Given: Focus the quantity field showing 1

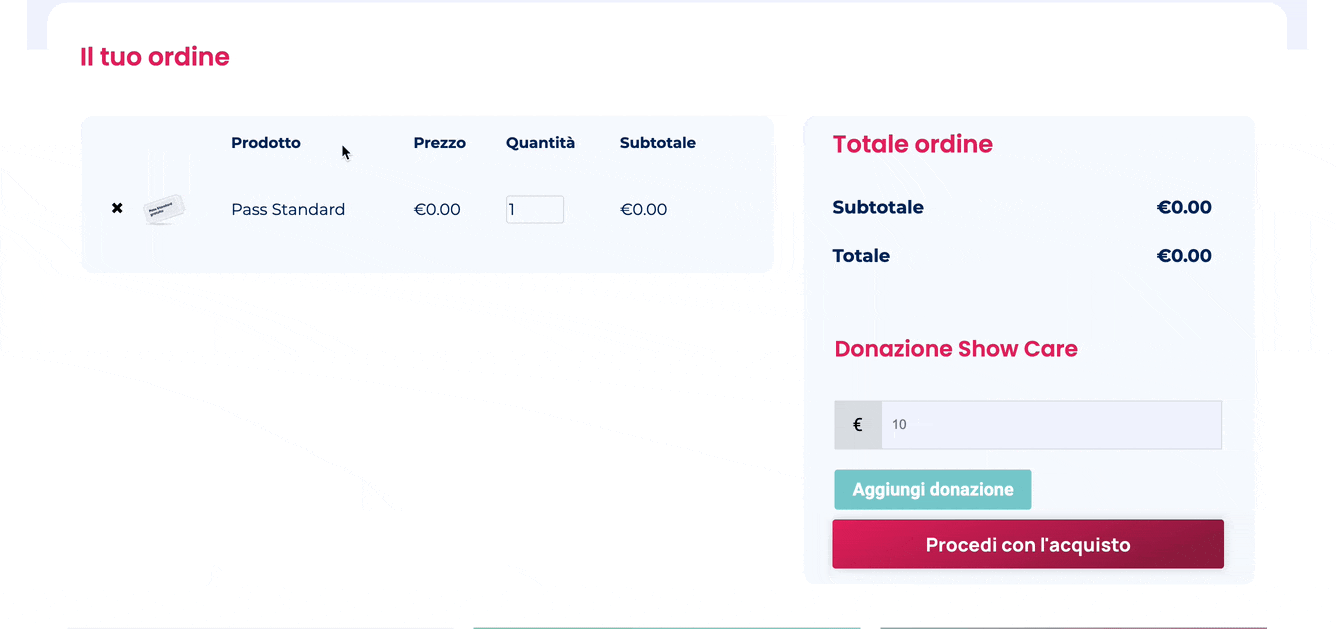Looking at the screenshot, I should coord(535,209).
